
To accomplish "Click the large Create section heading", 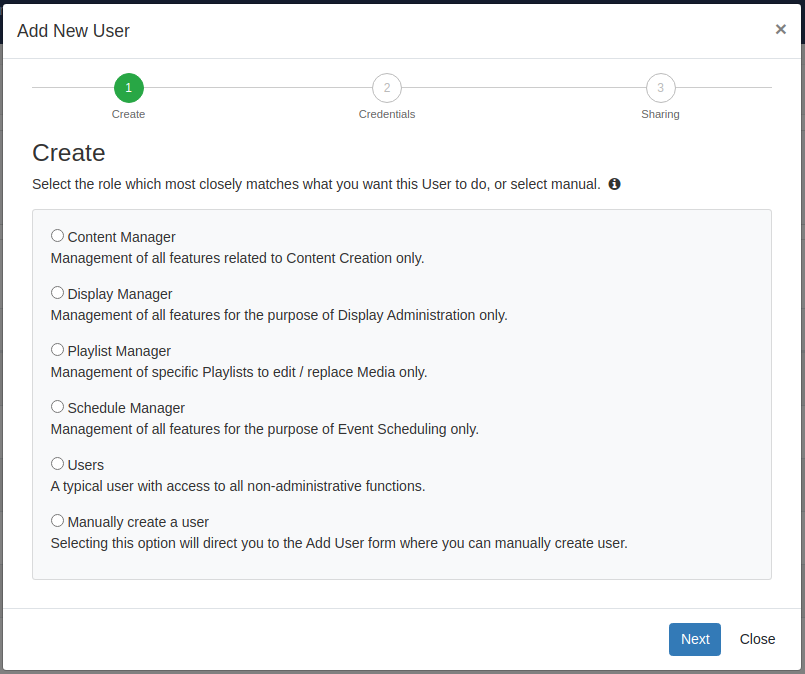I will (x=69, y=153).
